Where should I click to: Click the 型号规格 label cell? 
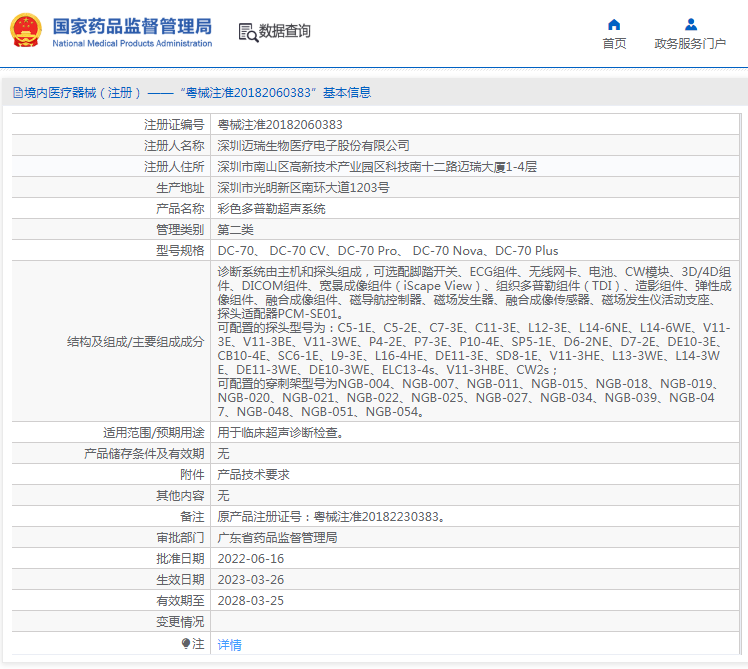(111, 251)
